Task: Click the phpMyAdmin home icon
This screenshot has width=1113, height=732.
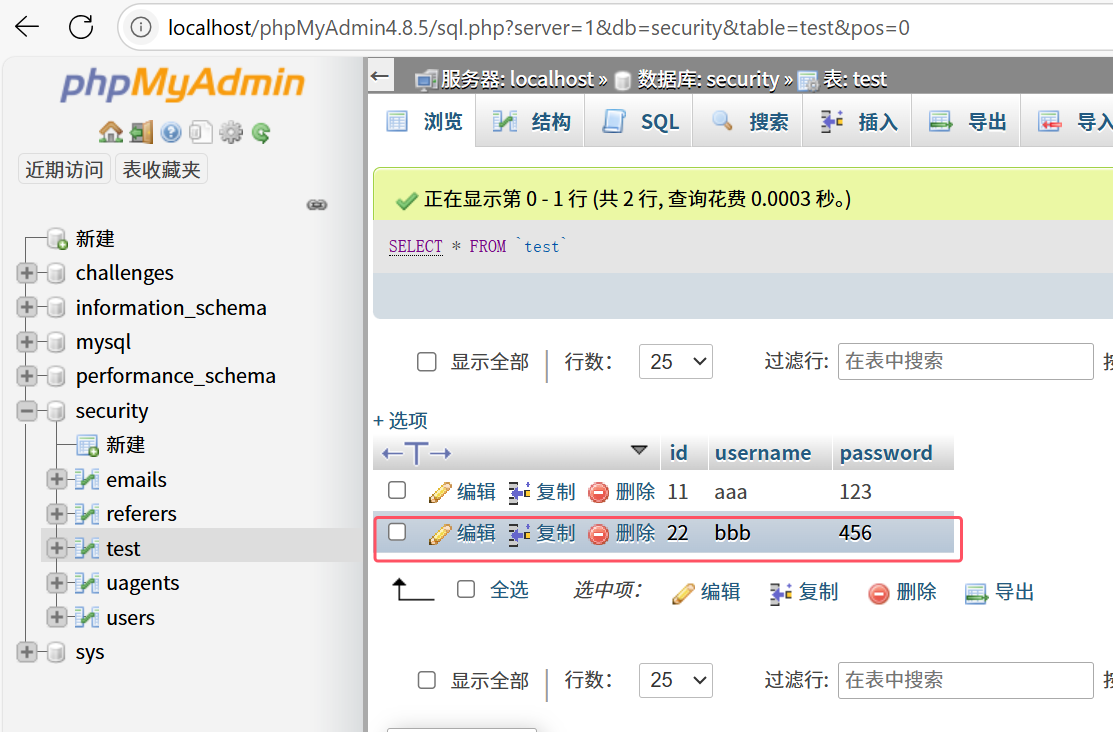Action: pyautogui.click(x=110, y=132)
